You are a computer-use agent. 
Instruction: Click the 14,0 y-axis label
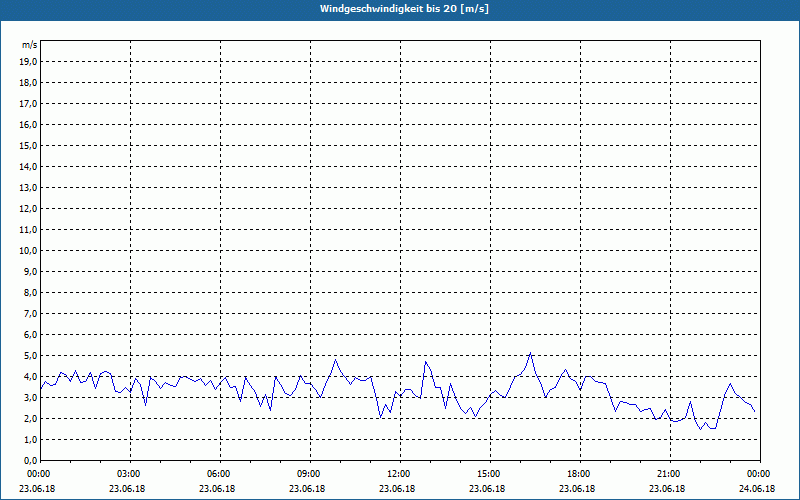tap(29, 166)
